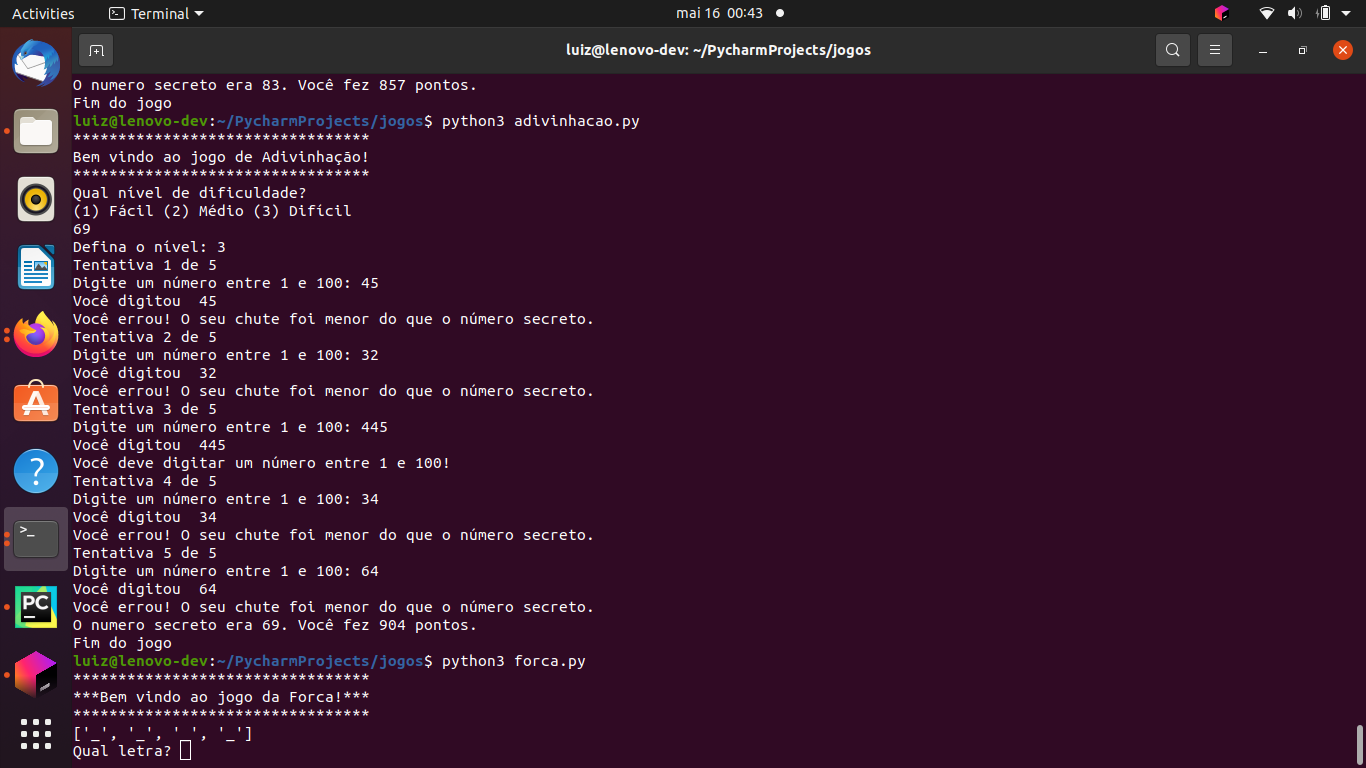Click the 'Você digitou 445' line

pos(149,445)
